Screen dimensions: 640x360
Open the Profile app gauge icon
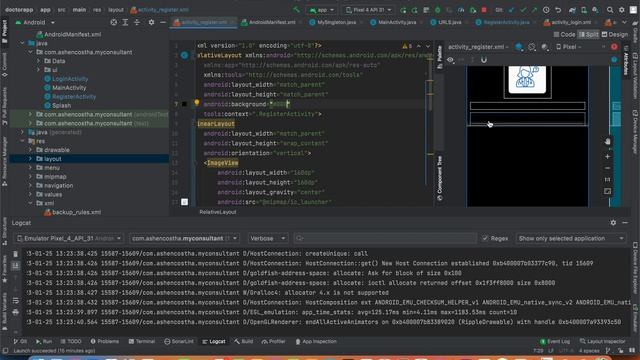(x=461, y=10)
